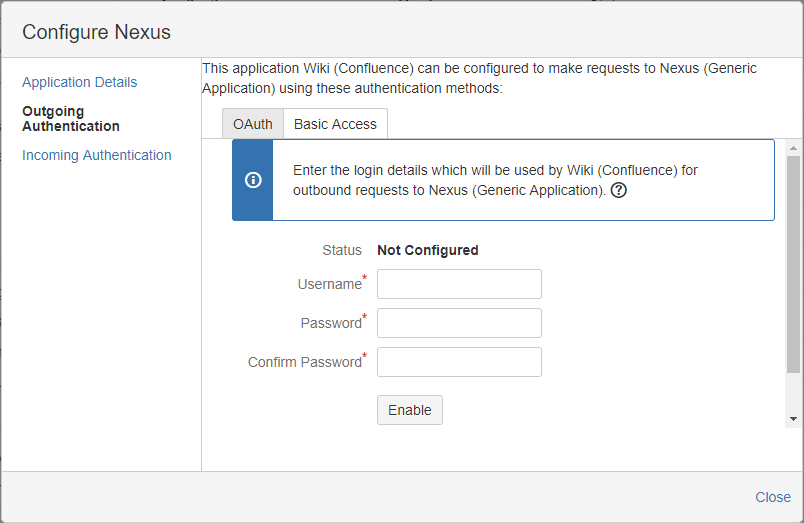The image size is (804, 523).
Task: Click the Not Configured status text
Action: tap(427, 250)
